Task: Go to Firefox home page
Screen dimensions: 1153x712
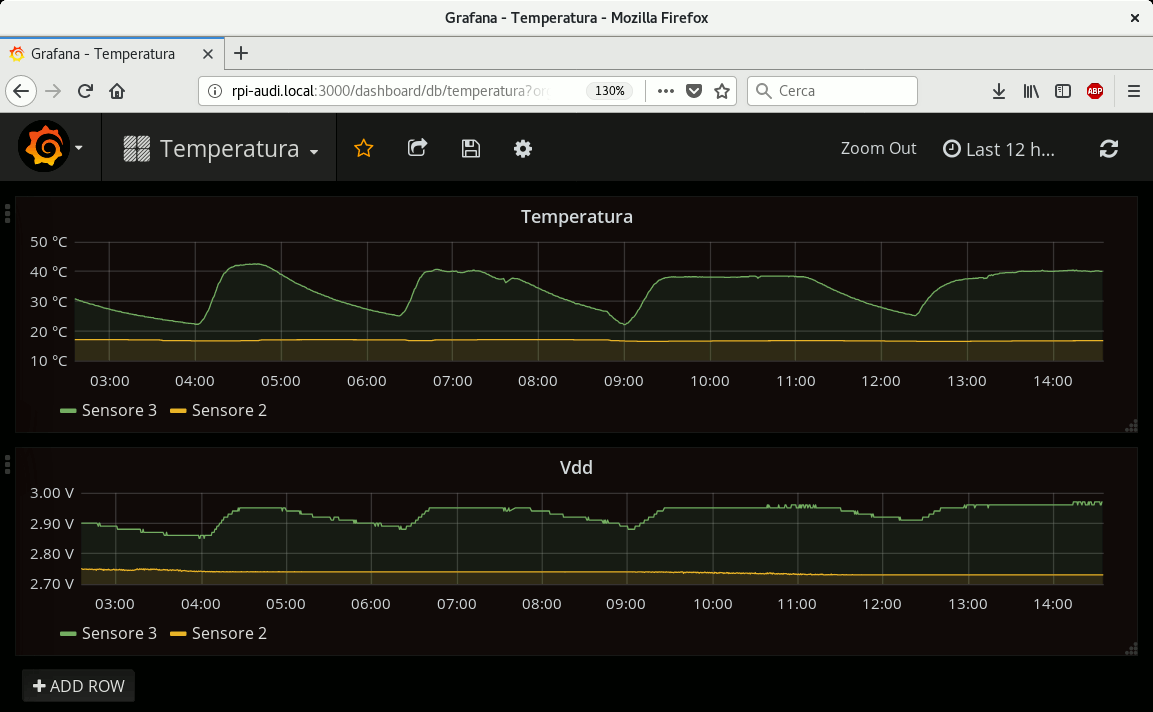Action: pyautogui.click(x=117, y=91)
